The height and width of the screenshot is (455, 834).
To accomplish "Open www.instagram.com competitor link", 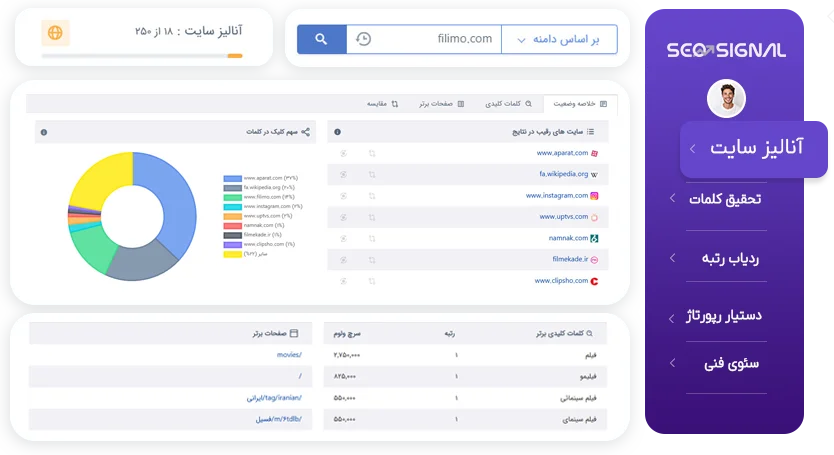I will 557,195.
